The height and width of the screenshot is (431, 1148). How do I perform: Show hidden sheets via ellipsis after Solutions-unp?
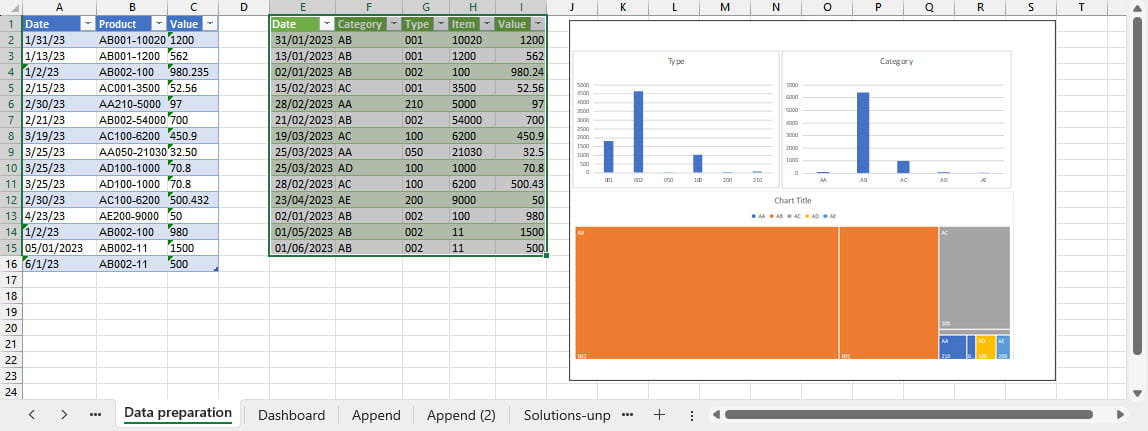[x=628, y=414]
